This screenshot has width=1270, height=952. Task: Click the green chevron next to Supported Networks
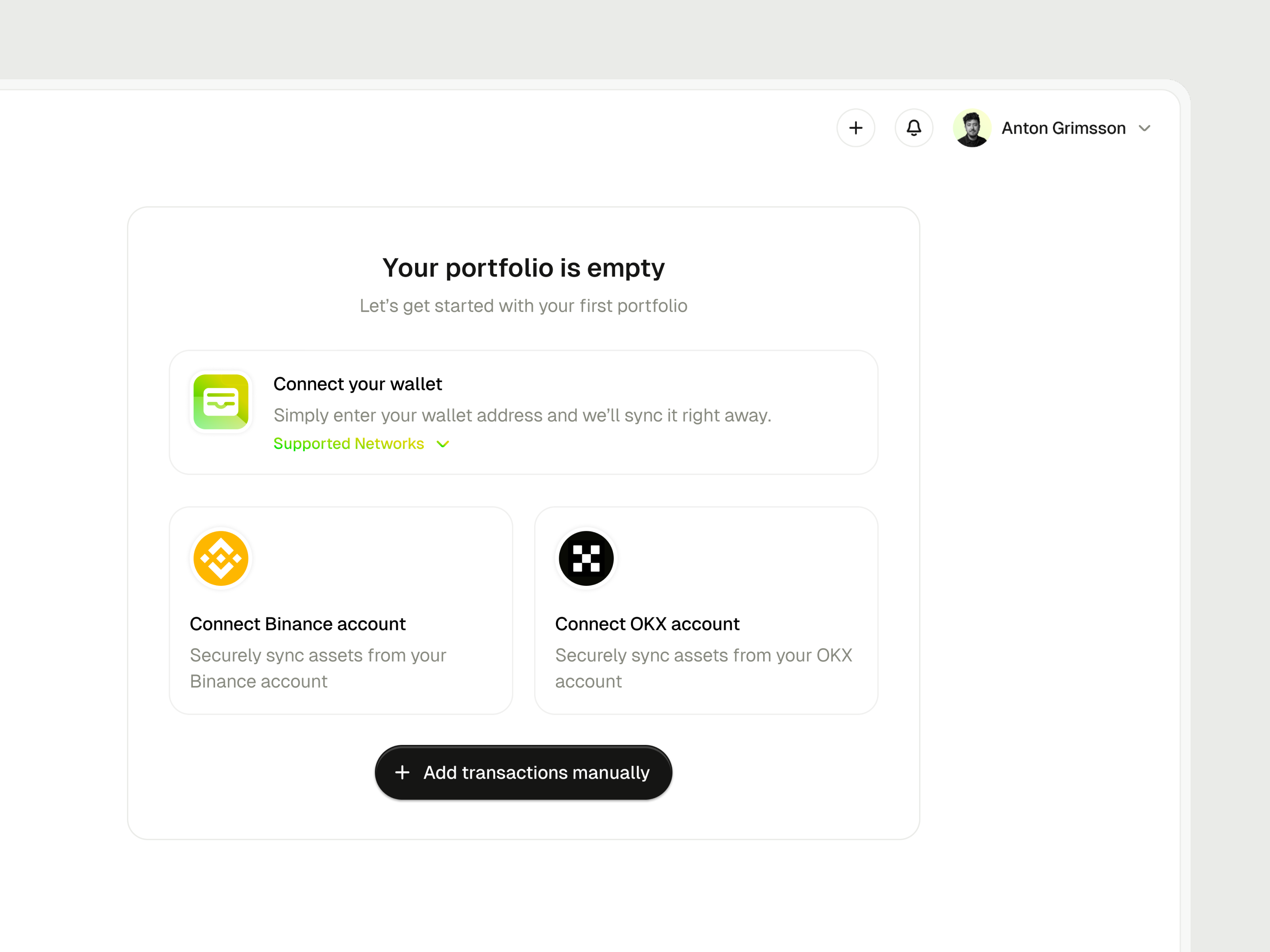pyautogui.click(x=442, y=443)
